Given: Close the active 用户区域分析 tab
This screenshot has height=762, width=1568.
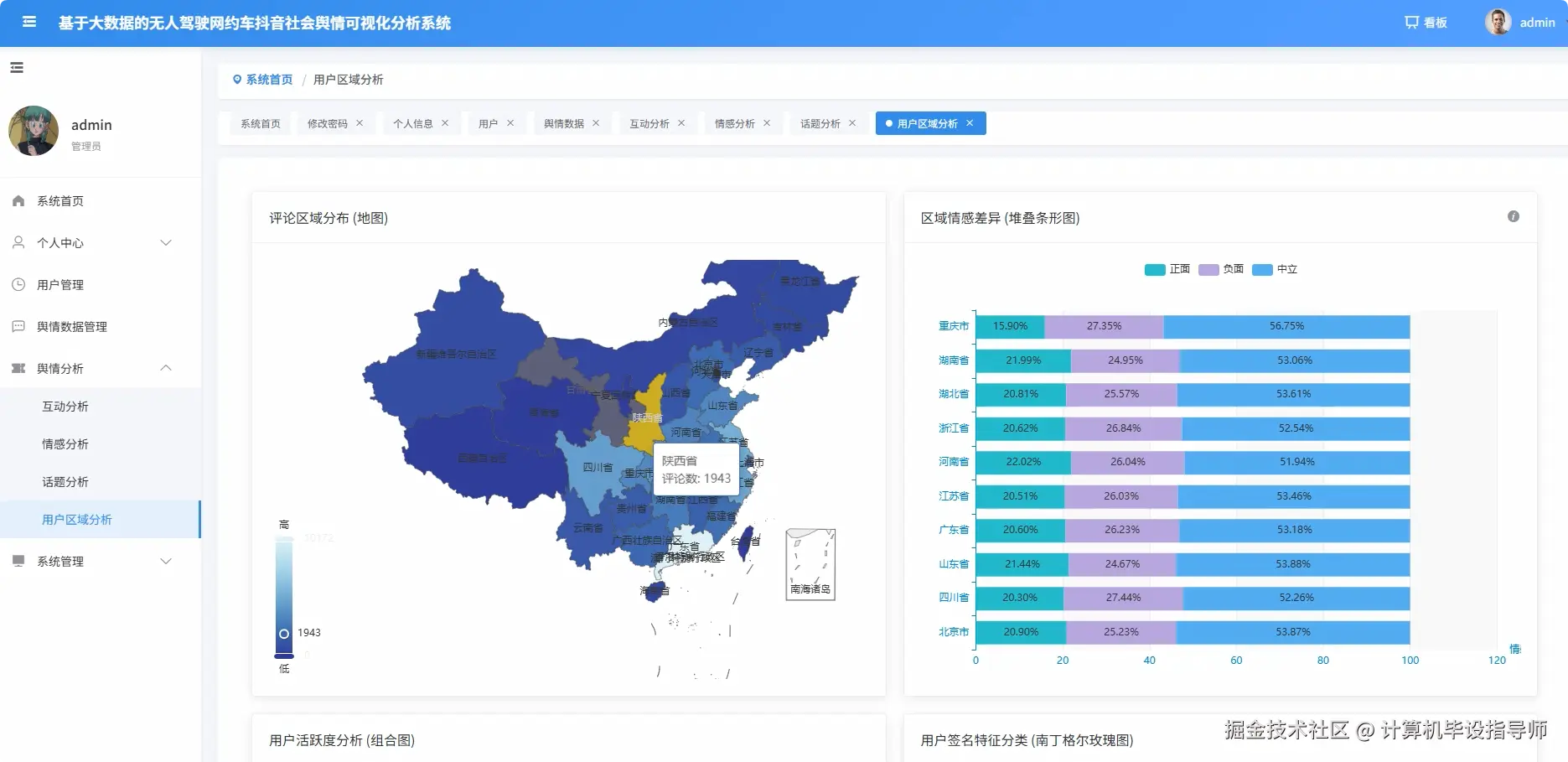Looking at the screenshot, I should 970,123.
